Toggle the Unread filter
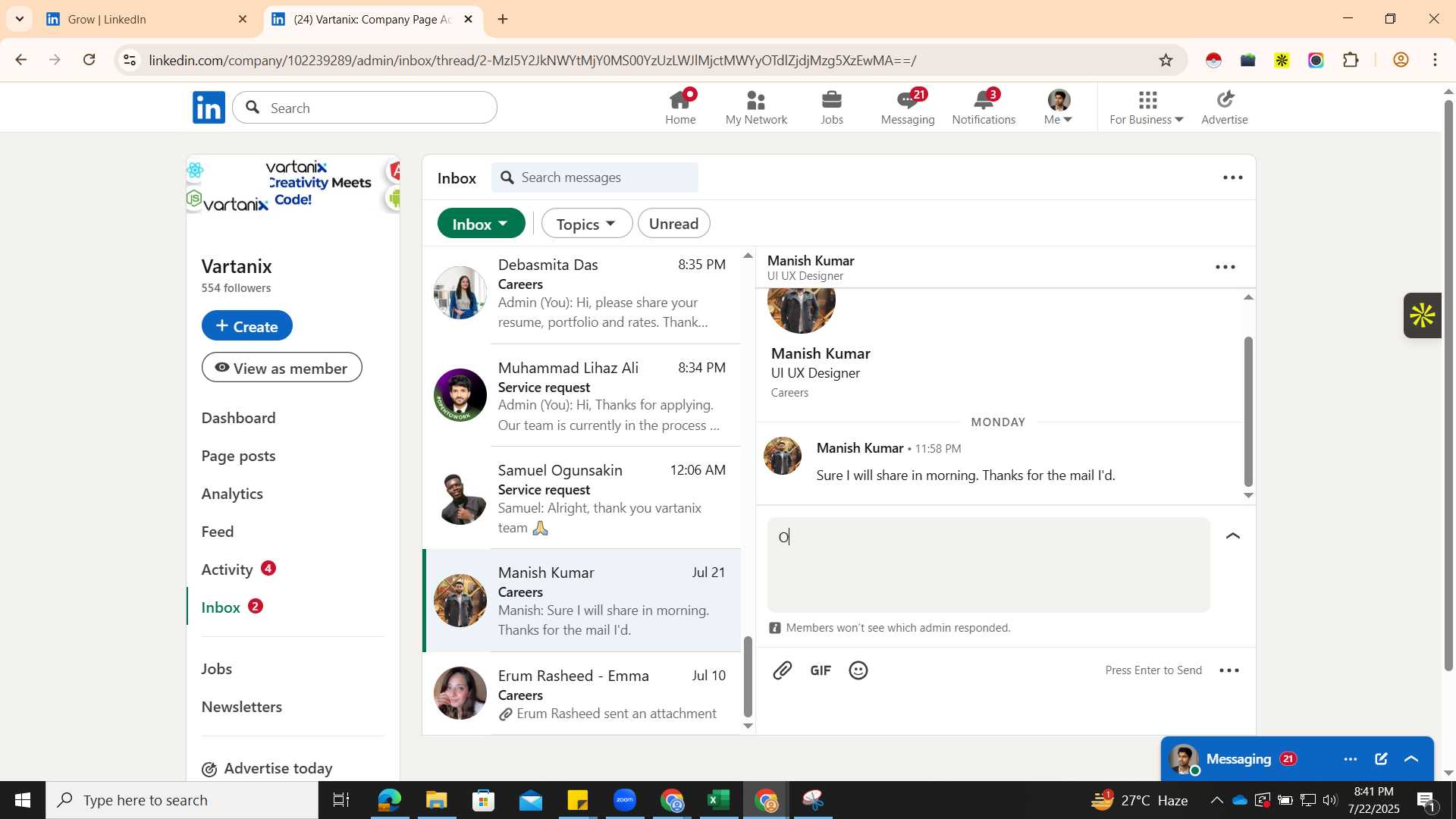This screenshot has height=819, width=1456. pyautogui.click(x=673, y=224)
